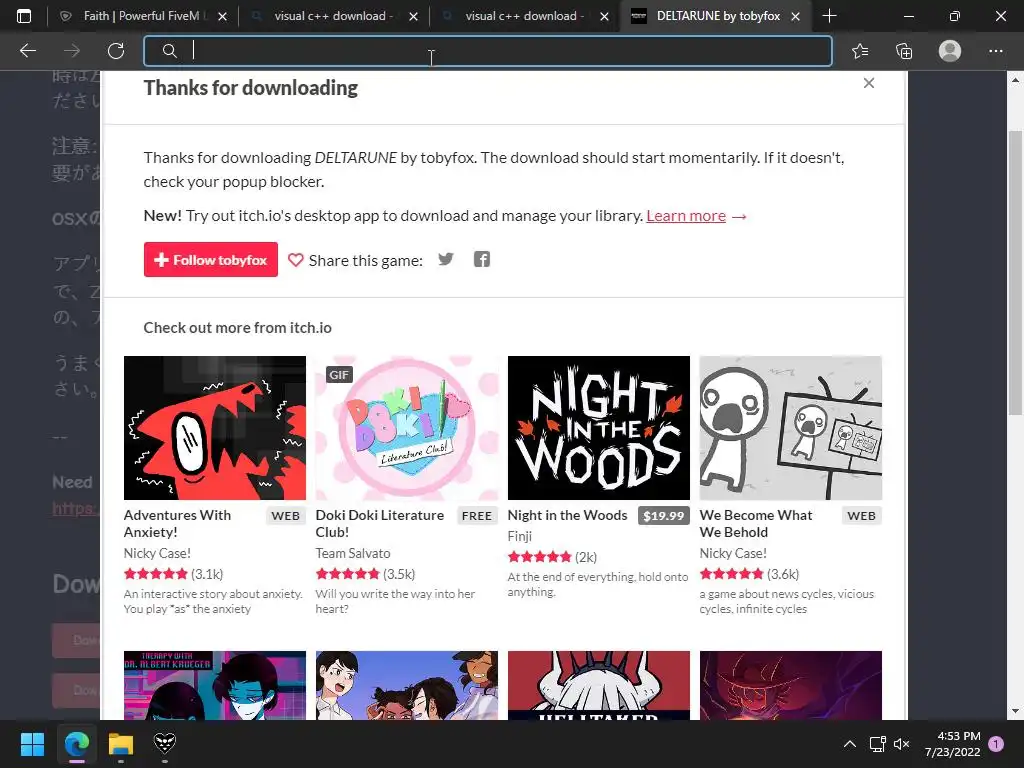Close the second visual c++ download tab

pyautogui.click(x=604, y=16)
